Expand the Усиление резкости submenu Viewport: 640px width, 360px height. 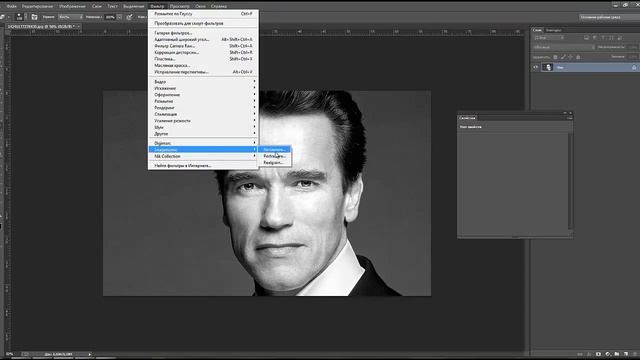(203, 121)
